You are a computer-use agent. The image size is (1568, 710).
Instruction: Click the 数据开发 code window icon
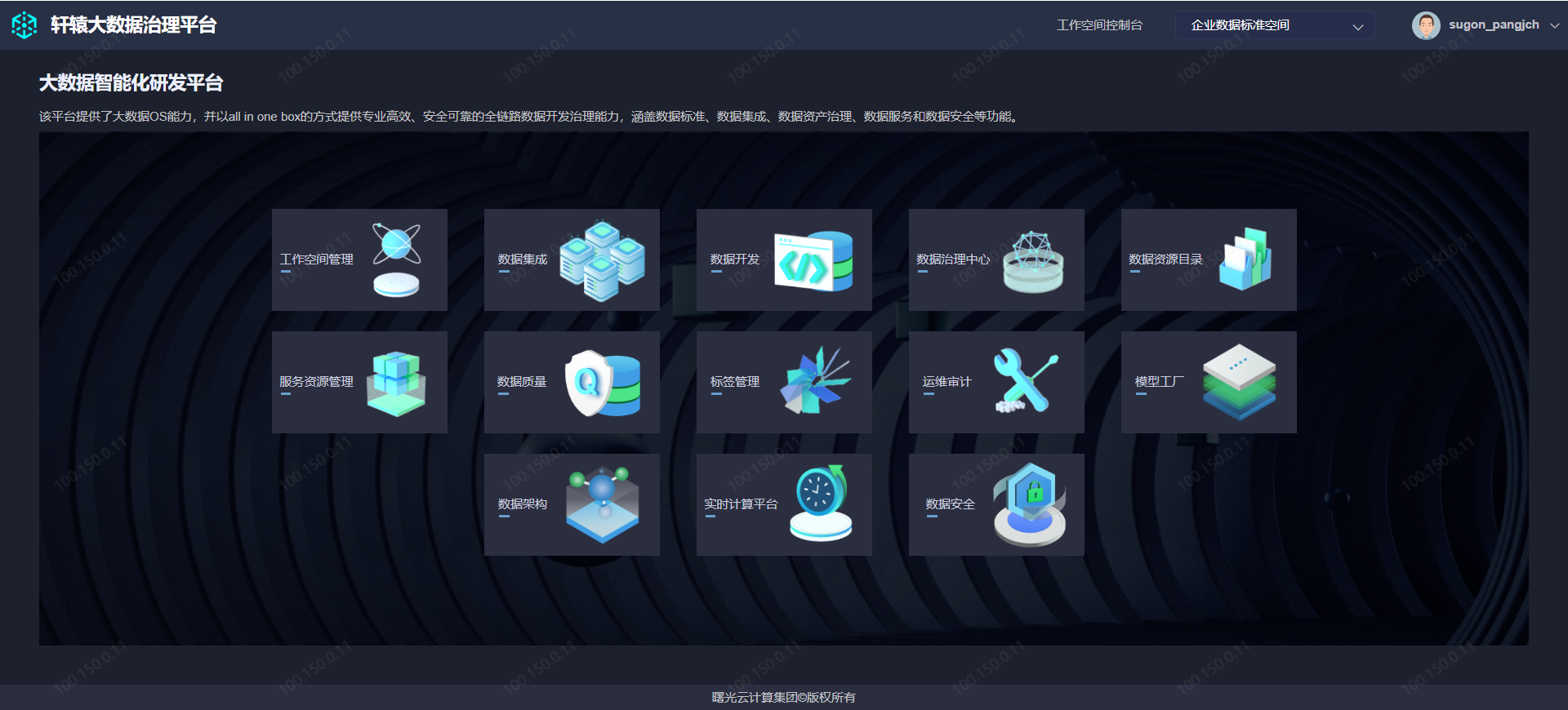[813, 261]
